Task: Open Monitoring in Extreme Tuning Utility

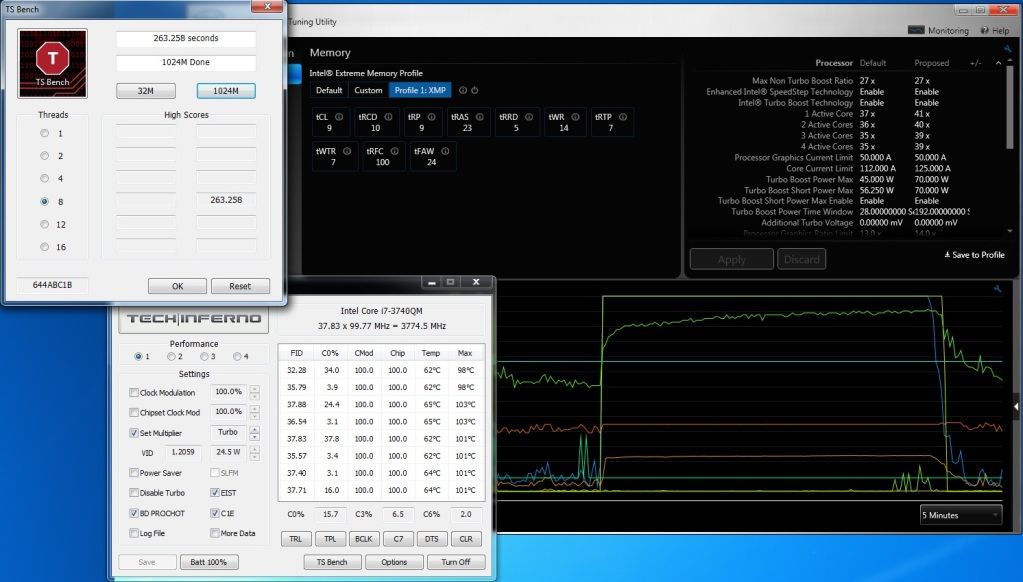Action: [x=939, y=31]
